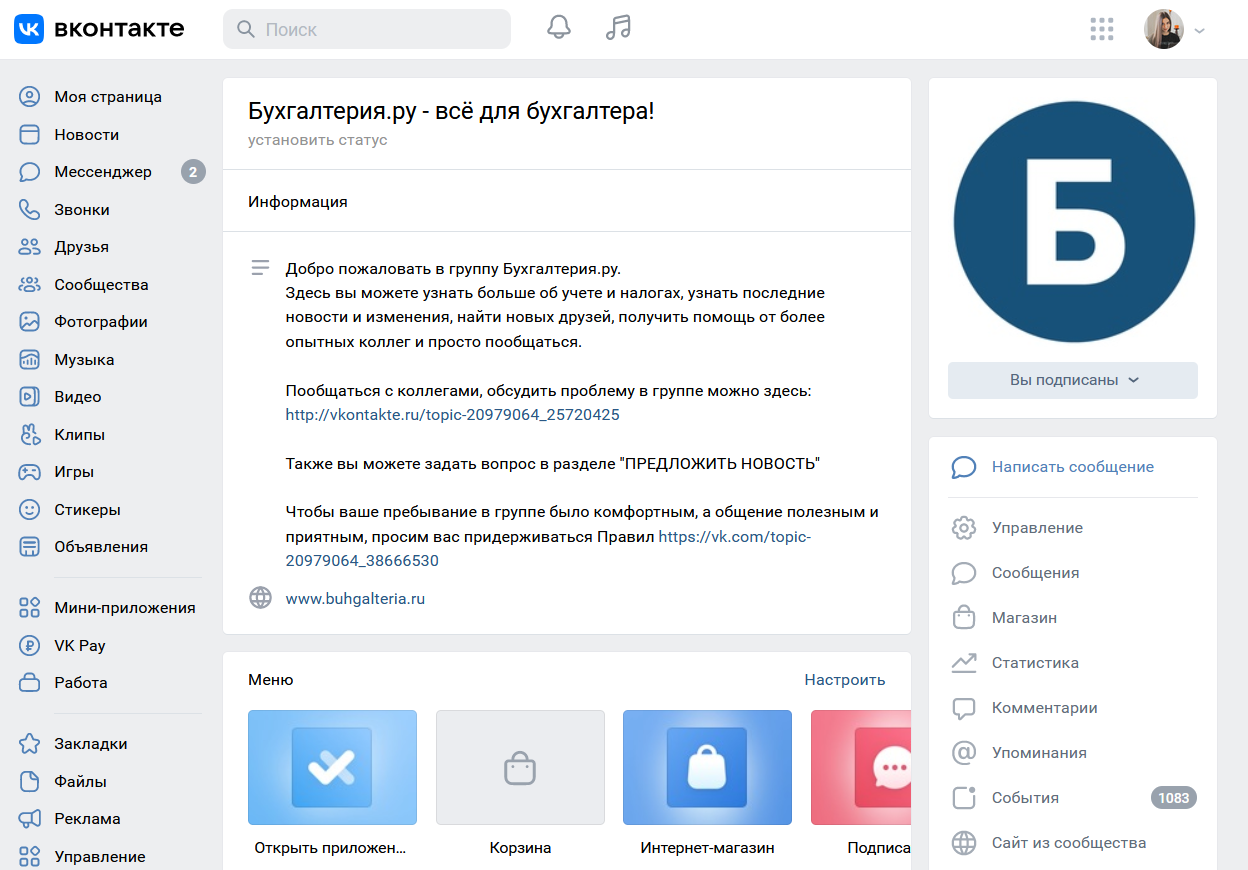Click Написать сообщение link
1248x870 pixels.
click(x=1072, y=467)
